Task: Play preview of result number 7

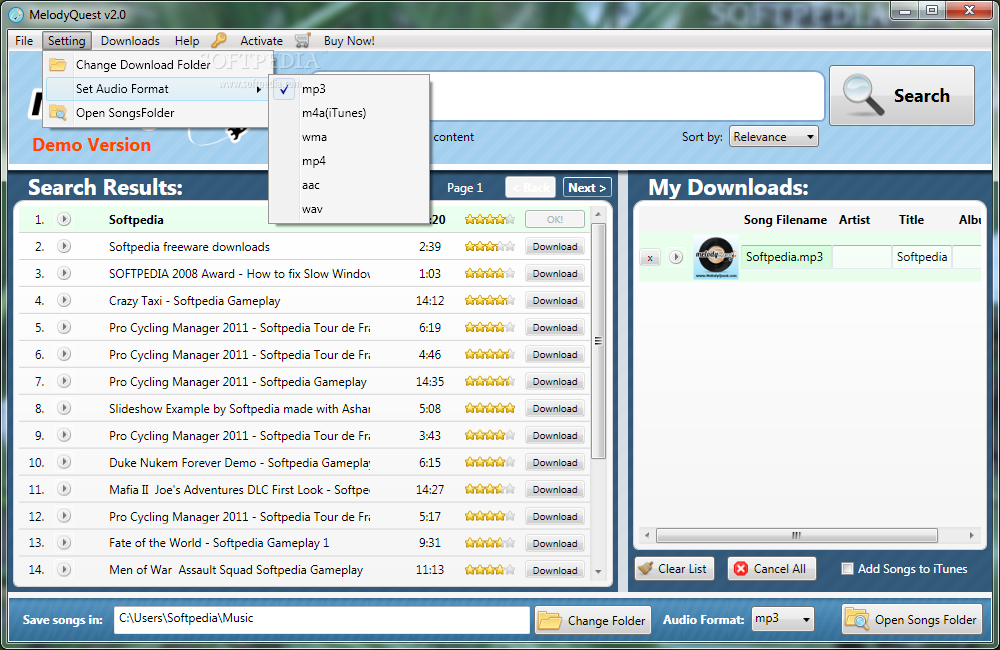Action: (x=64, y=381)
